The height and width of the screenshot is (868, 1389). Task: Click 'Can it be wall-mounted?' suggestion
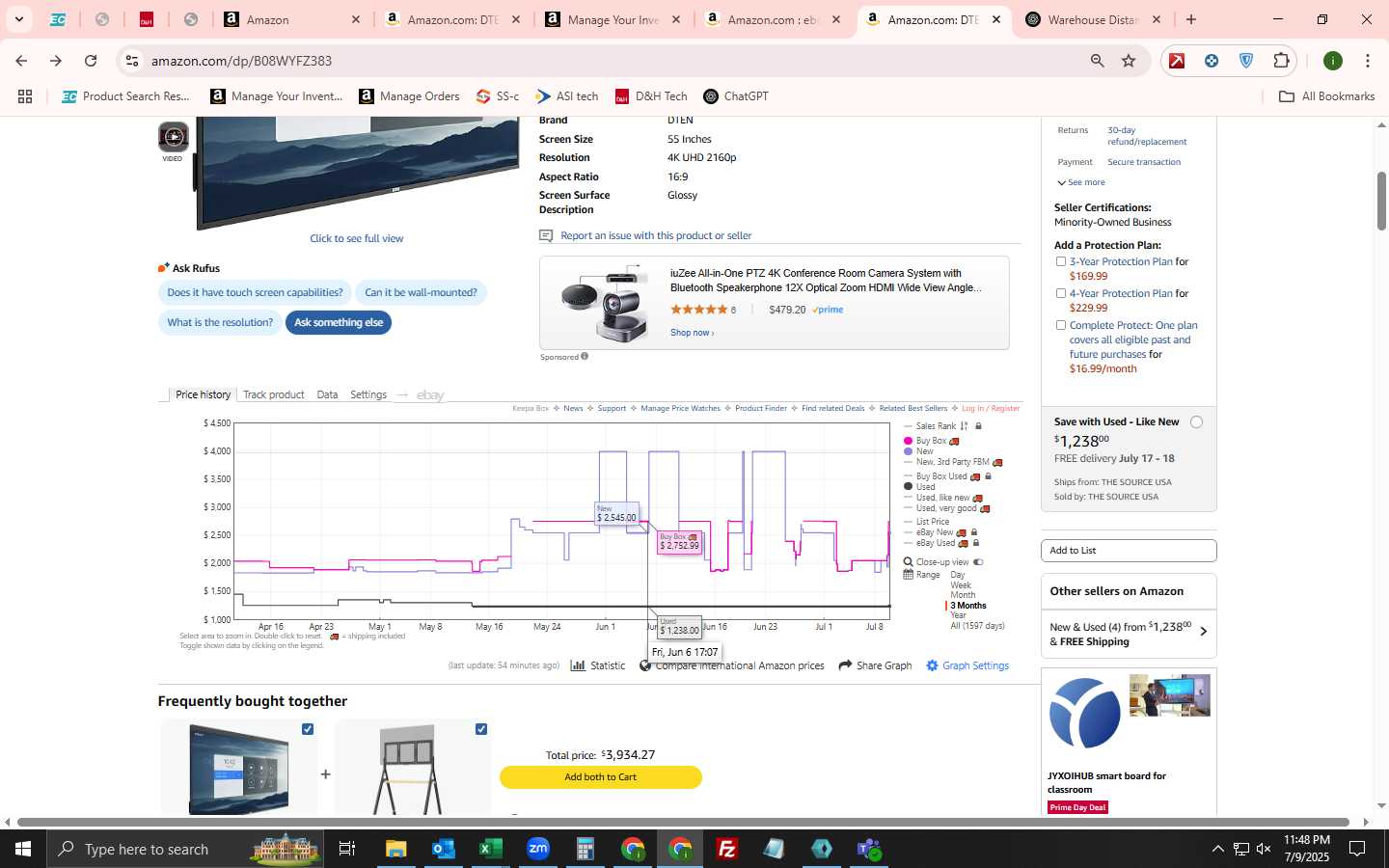click(421, 293)
